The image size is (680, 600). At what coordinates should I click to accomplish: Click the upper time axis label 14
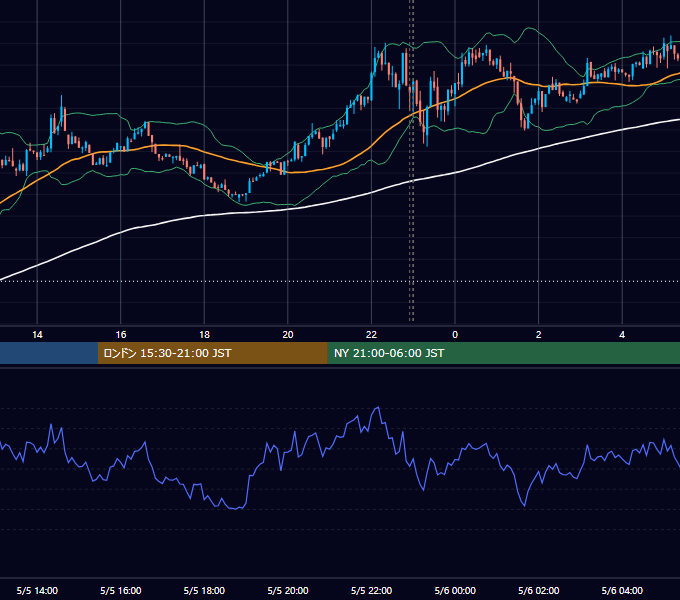pyautogui.click(x=37, y=335)
